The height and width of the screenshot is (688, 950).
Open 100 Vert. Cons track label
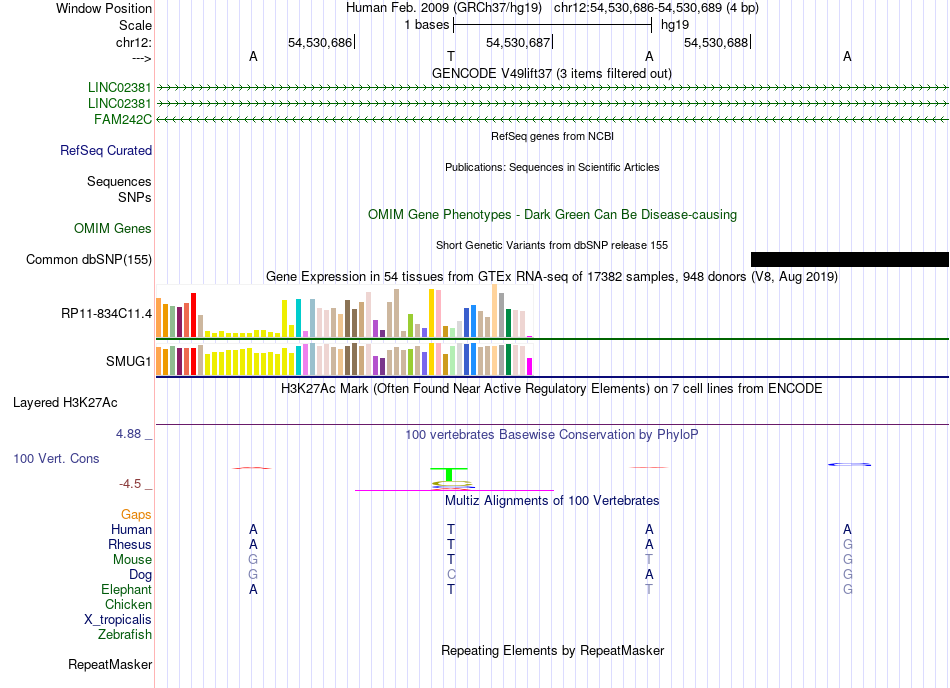pos(56,458)
